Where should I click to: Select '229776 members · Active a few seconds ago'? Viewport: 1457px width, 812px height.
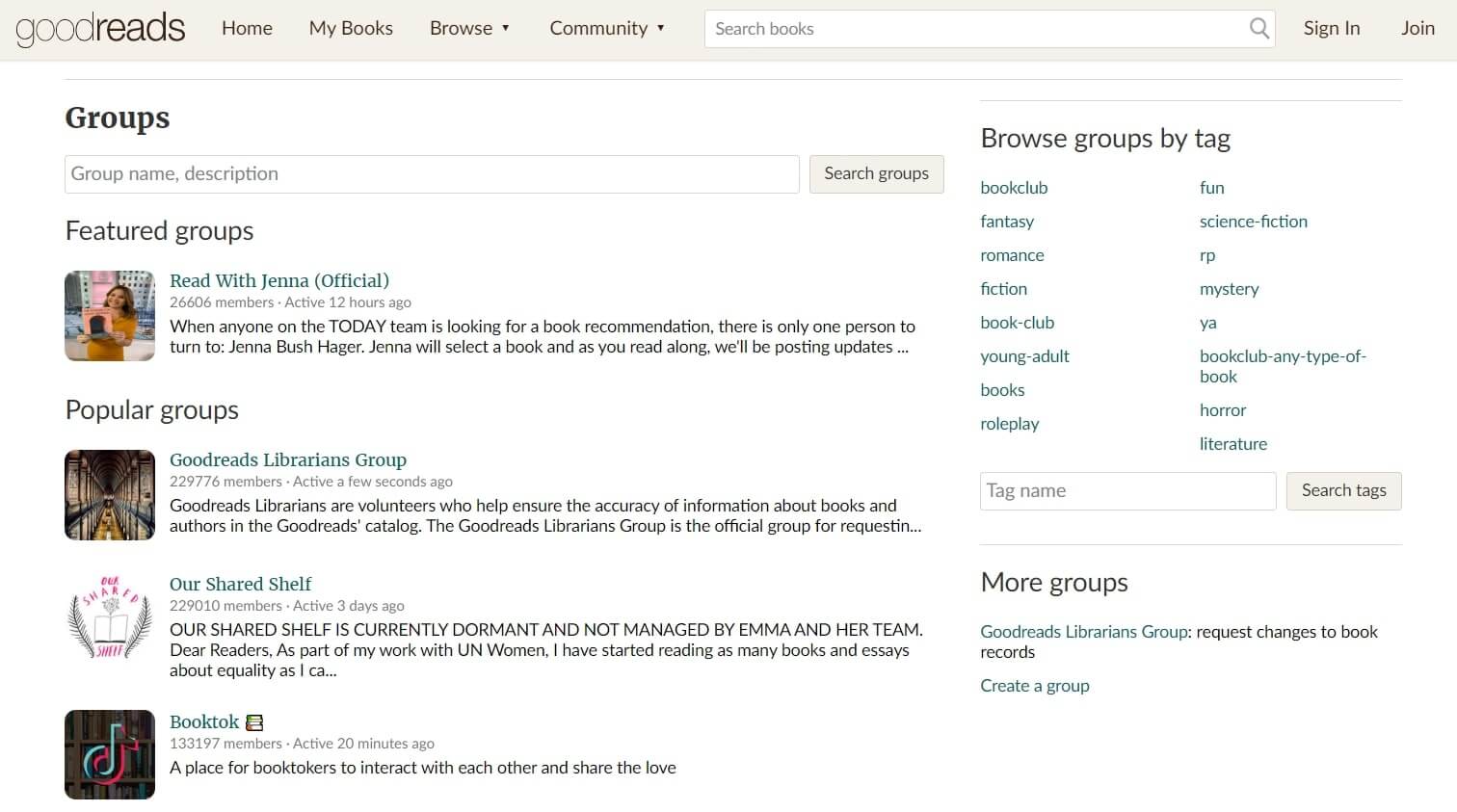pyautogui.click(x=311, y=482)
